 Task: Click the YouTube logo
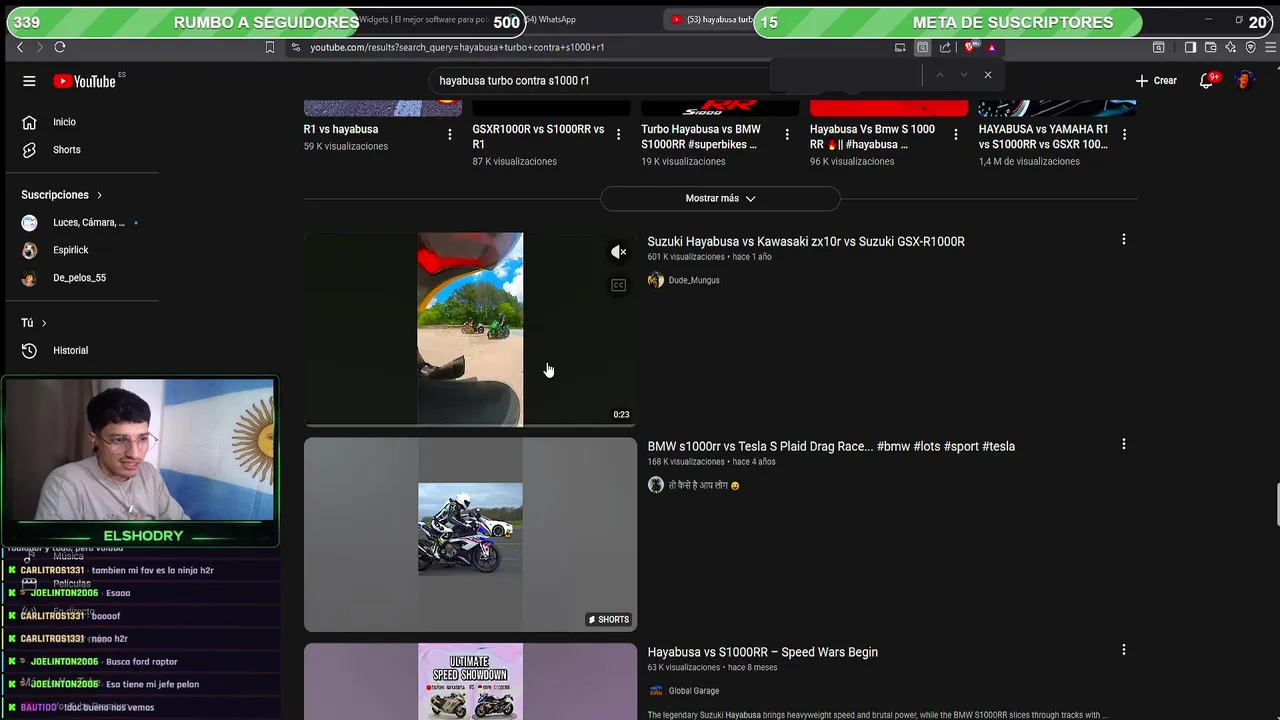84,81
